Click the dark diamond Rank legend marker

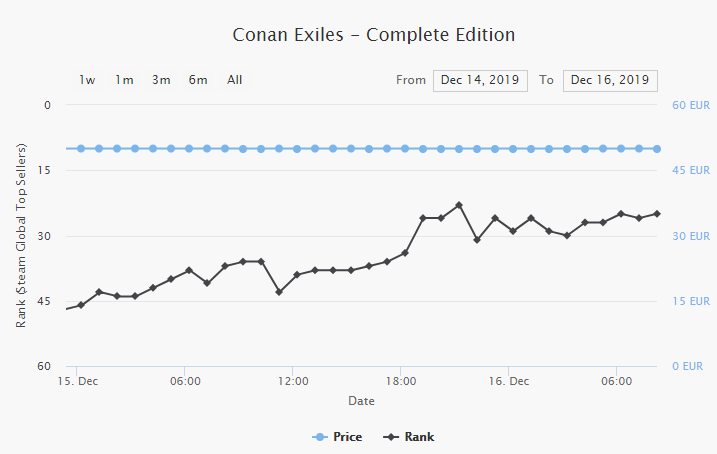click(x=393, y=437)
